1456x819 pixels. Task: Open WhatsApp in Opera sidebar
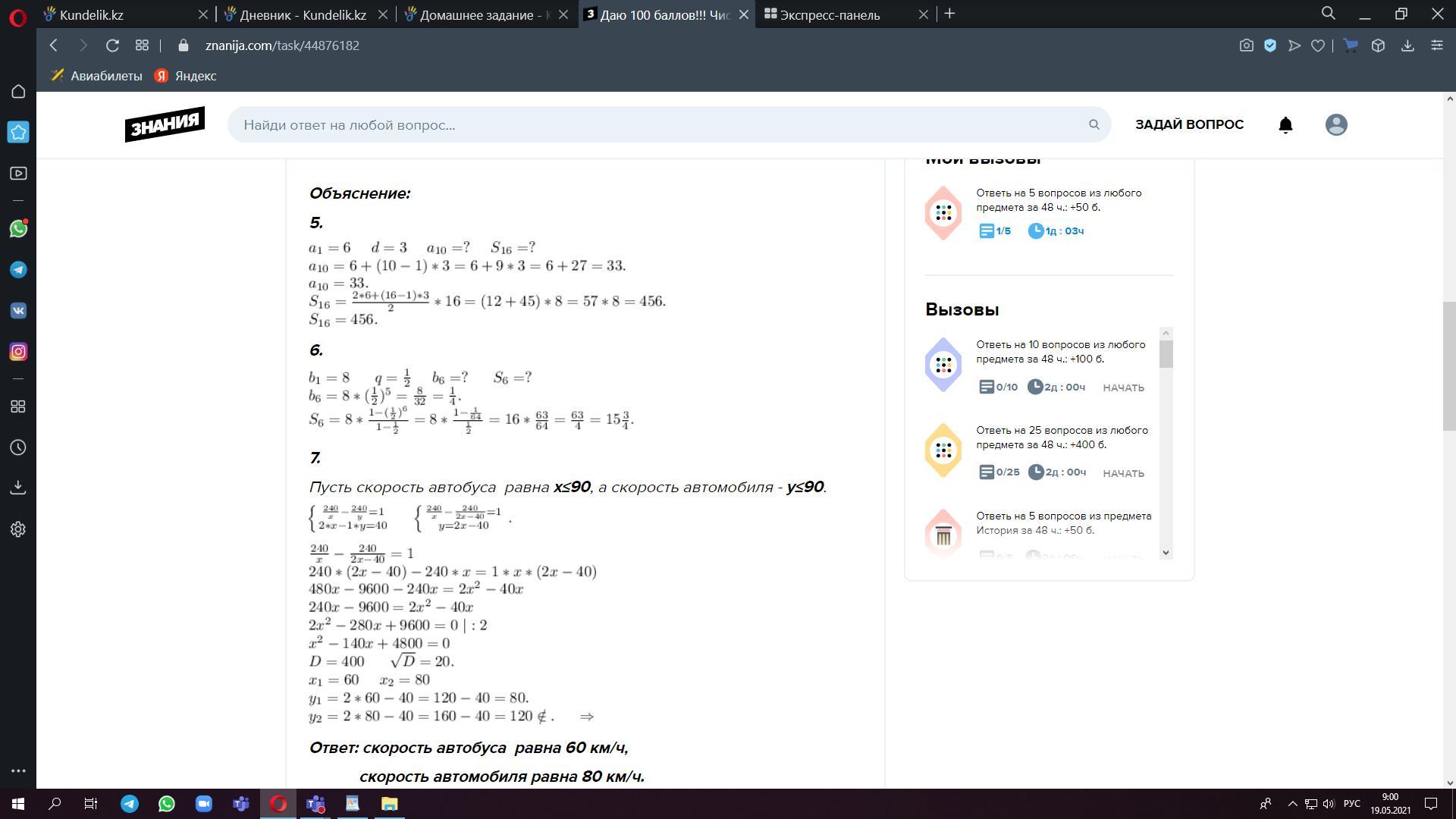pyautogui.click(x=18, y=229)
